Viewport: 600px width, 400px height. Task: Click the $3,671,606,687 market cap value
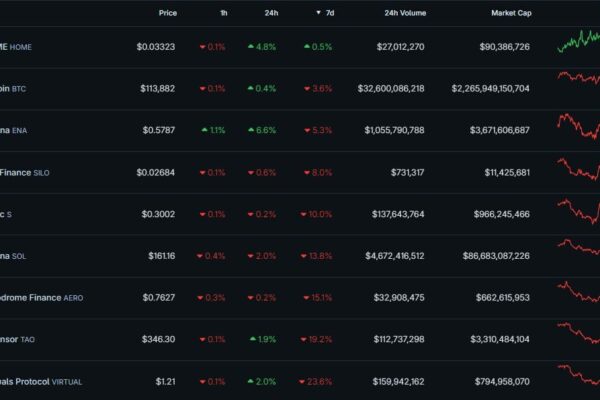pyautogui.click(x=500, y=130)
